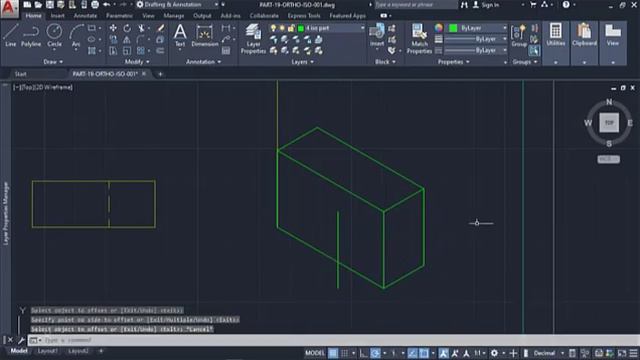Click the Open file icon in quick access toolbar
The height and width of the screenshot is (360, 640).
click(38, 5)
